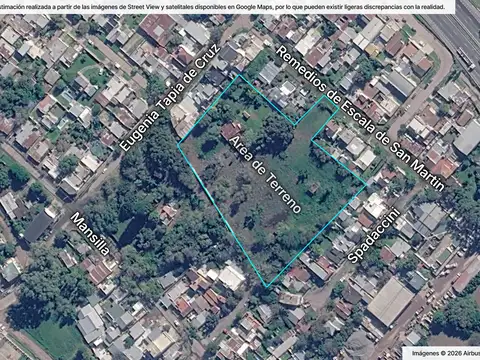This screenshot has height=360, width=480.
Task: Click the 'Area de Terreno' label
Action: coord(266,174)
